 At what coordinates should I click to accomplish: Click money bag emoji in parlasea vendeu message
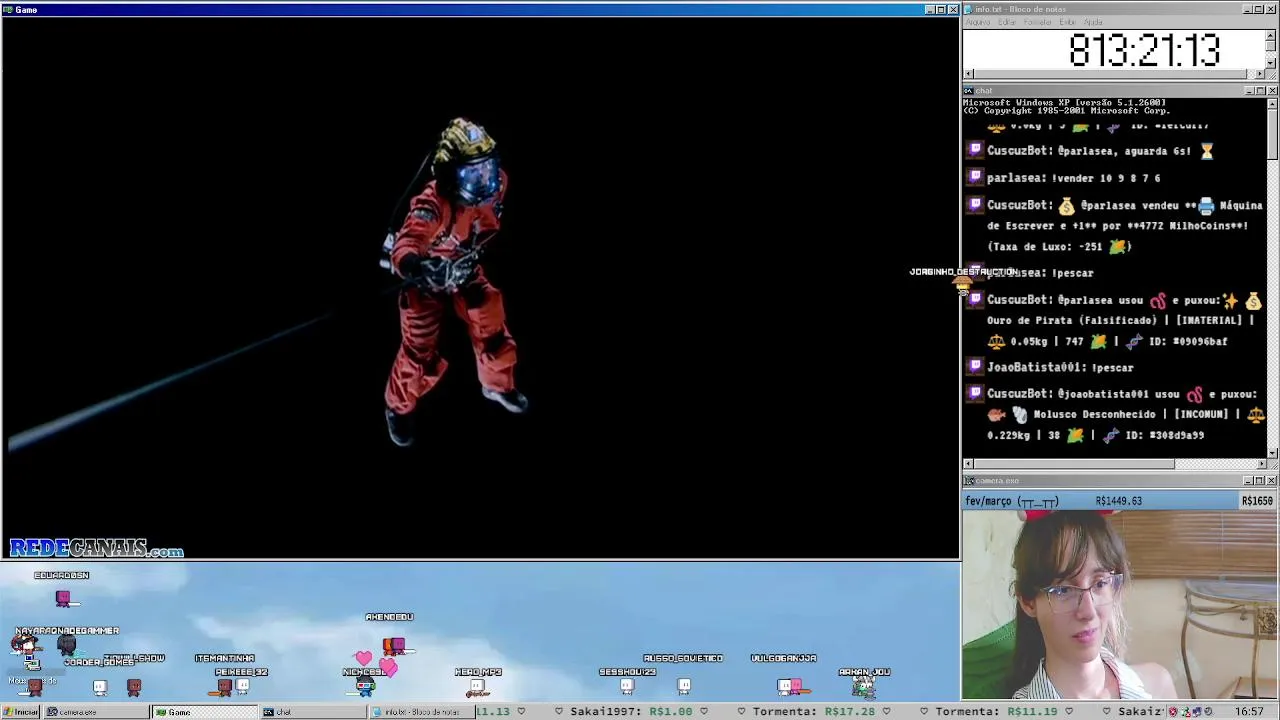pos(1066,205)
